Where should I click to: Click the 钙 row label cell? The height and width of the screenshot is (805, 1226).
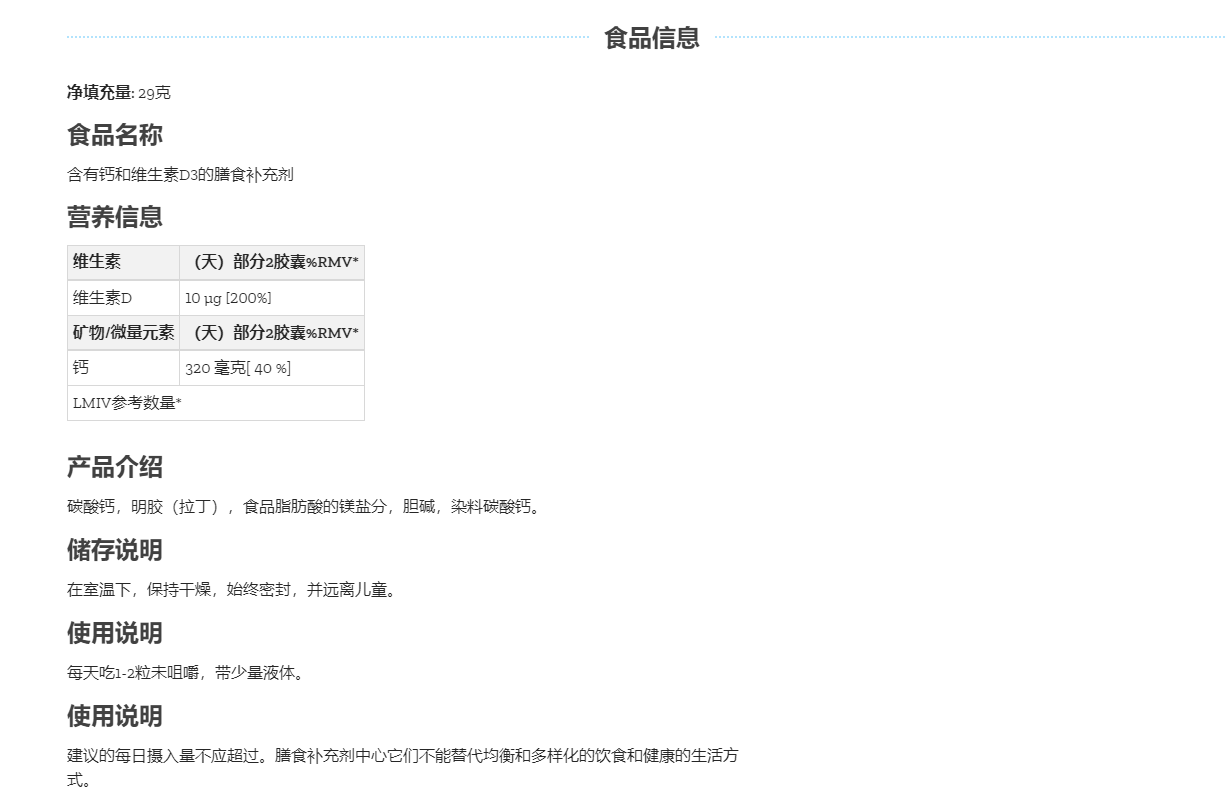tap(123, 368)
